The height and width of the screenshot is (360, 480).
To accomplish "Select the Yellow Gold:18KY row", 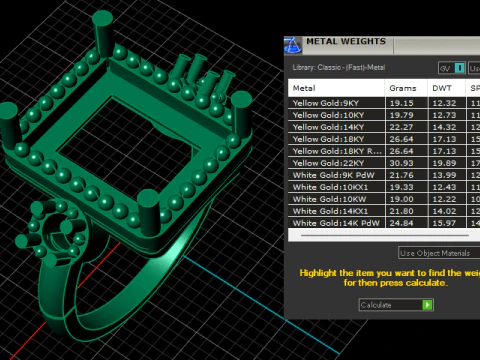I will (x=384, y=139).
